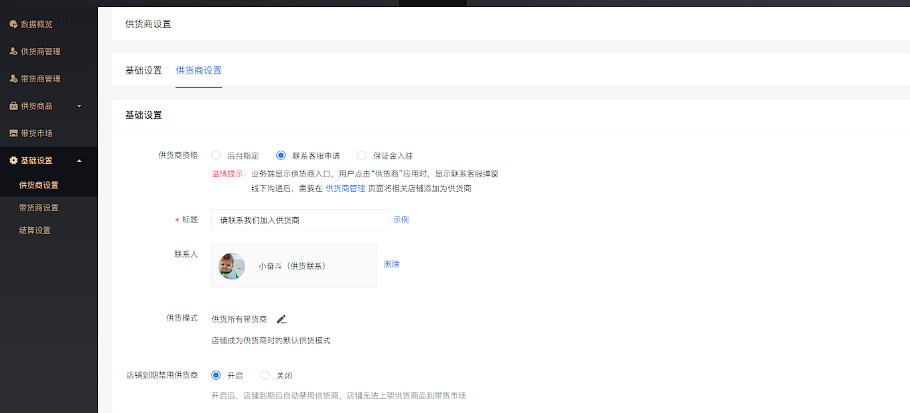
Task: Open 结算设置 in the sidebar submenu
Action: pos(35,230)
